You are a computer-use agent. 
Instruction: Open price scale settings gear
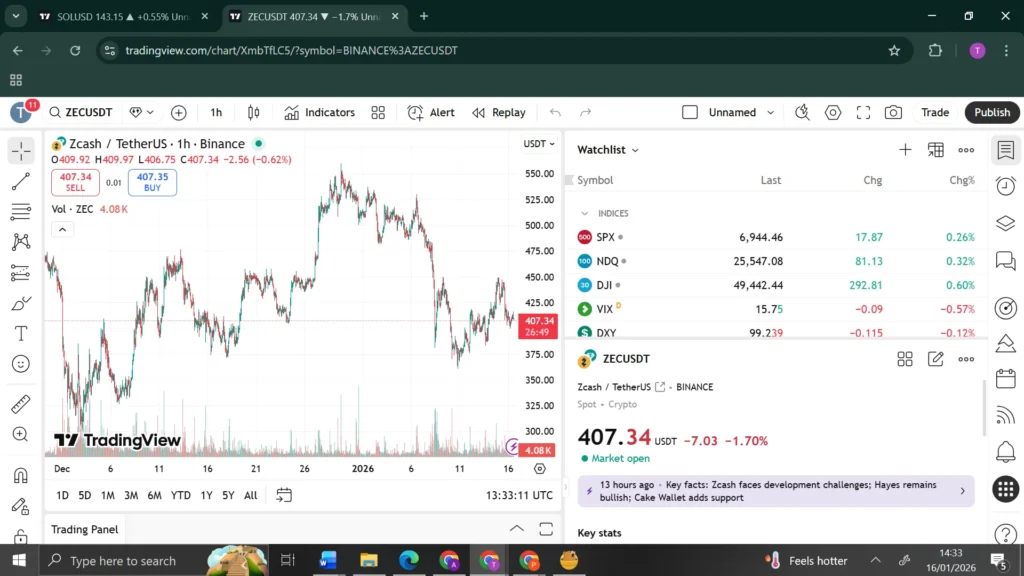coord(539,468)
